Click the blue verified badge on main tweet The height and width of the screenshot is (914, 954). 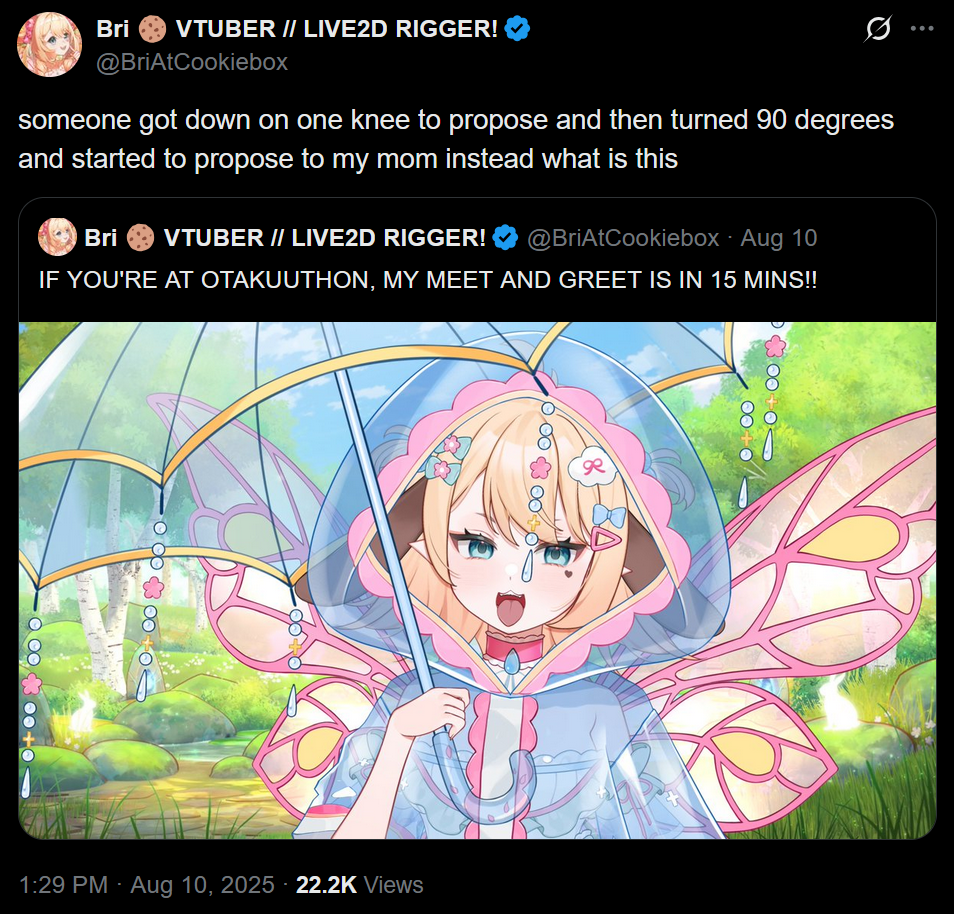point(517,29)
